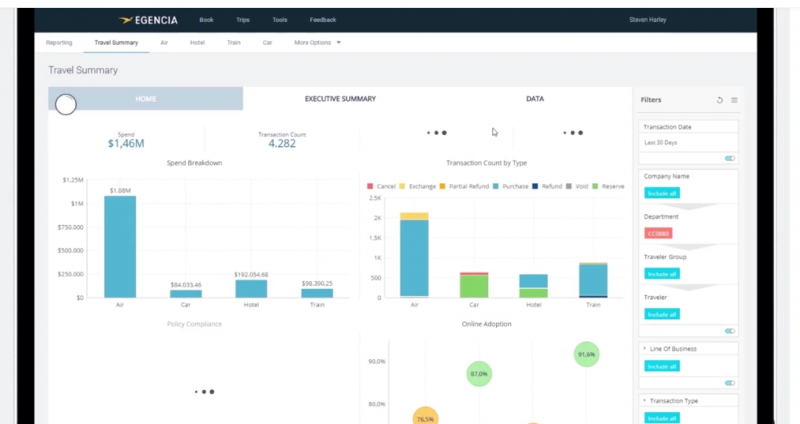The height and width of the screenshot is (424, 800).
Task: Toggle the switch below Line Of Business
Action: pyautogui.click(x=730, y=383)
